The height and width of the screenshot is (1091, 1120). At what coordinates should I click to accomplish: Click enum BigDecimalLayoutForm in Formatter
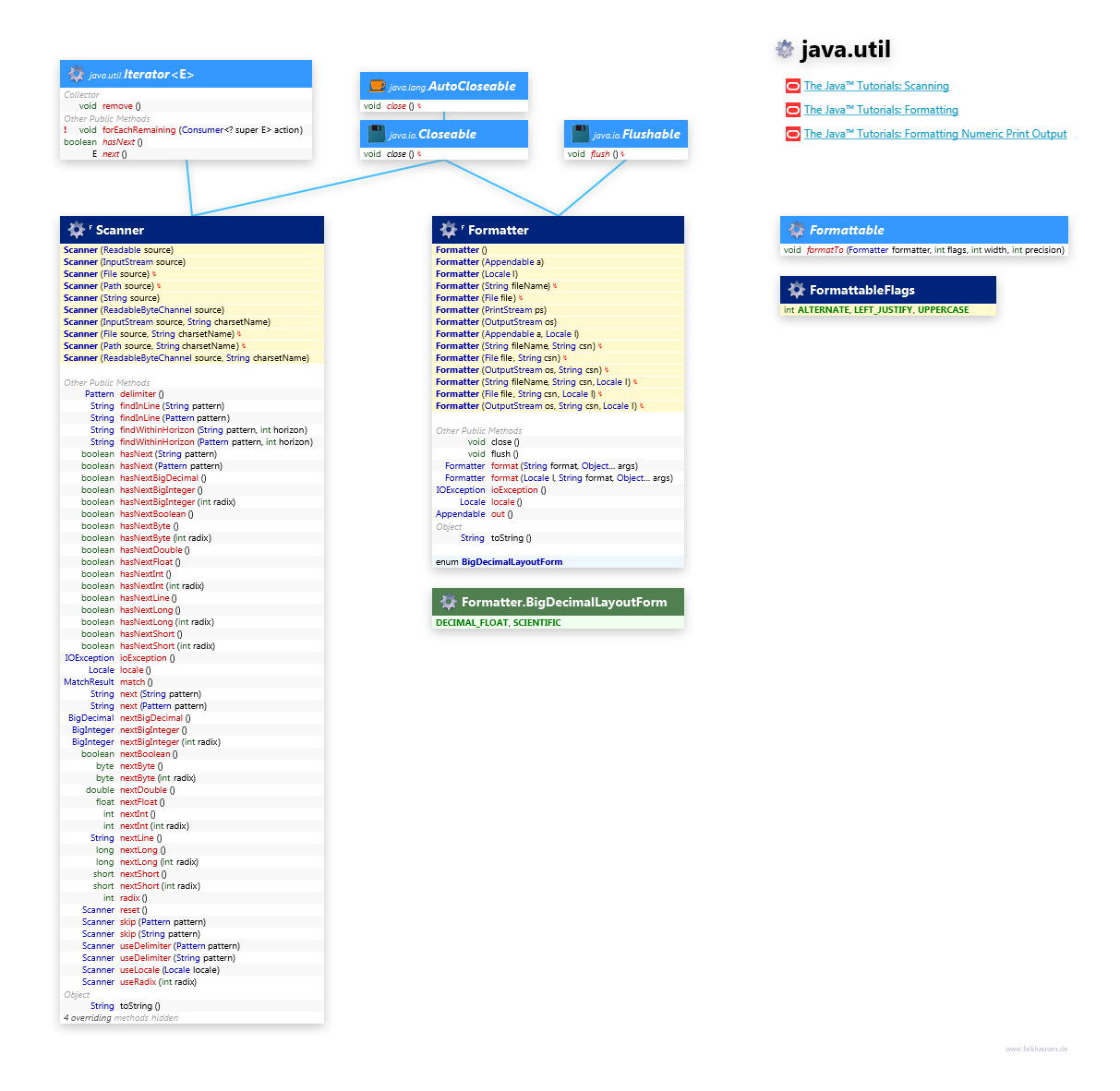pos(499,562)
